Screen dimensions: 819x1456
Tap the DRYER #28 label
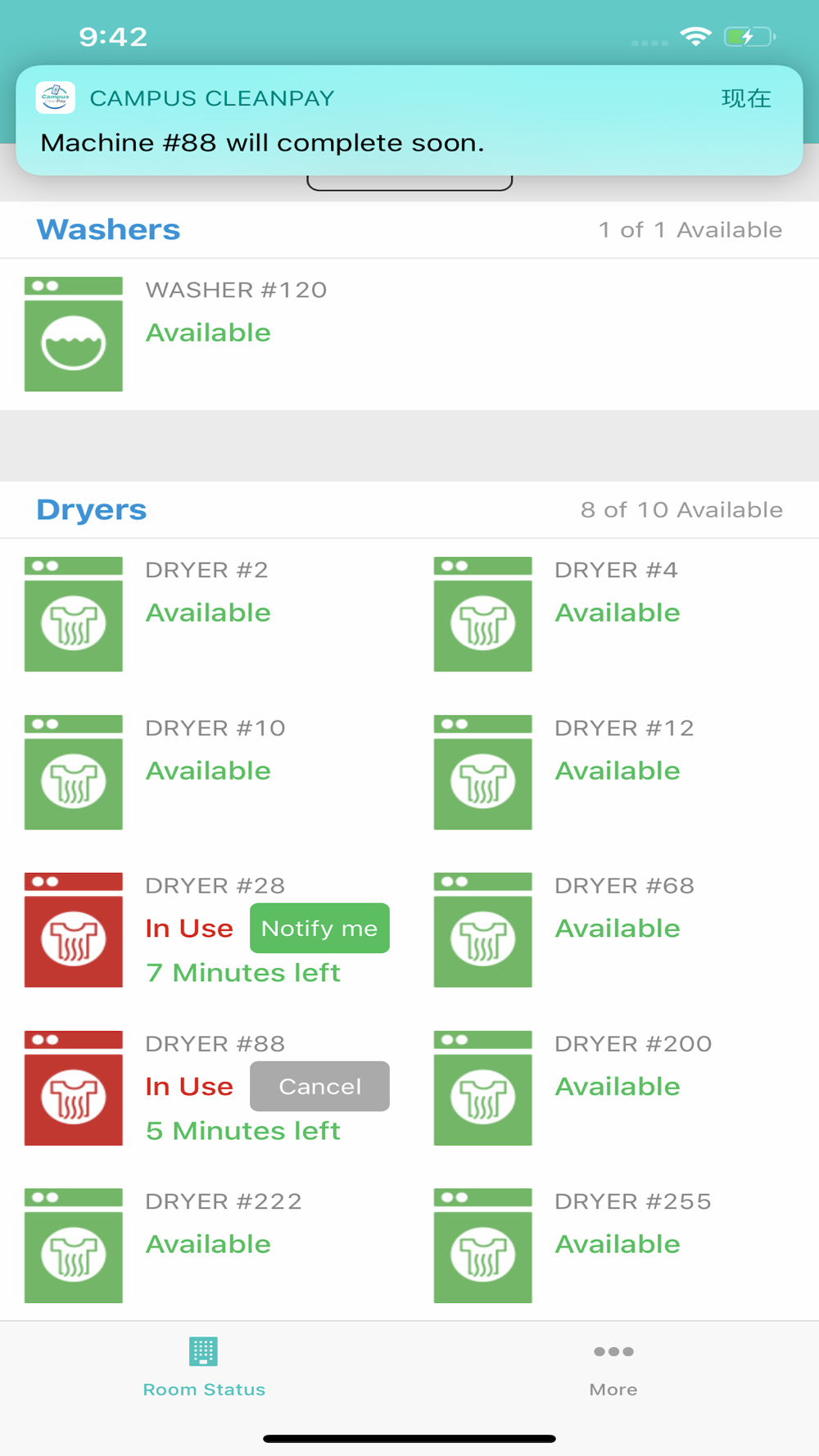coord(215,886)
